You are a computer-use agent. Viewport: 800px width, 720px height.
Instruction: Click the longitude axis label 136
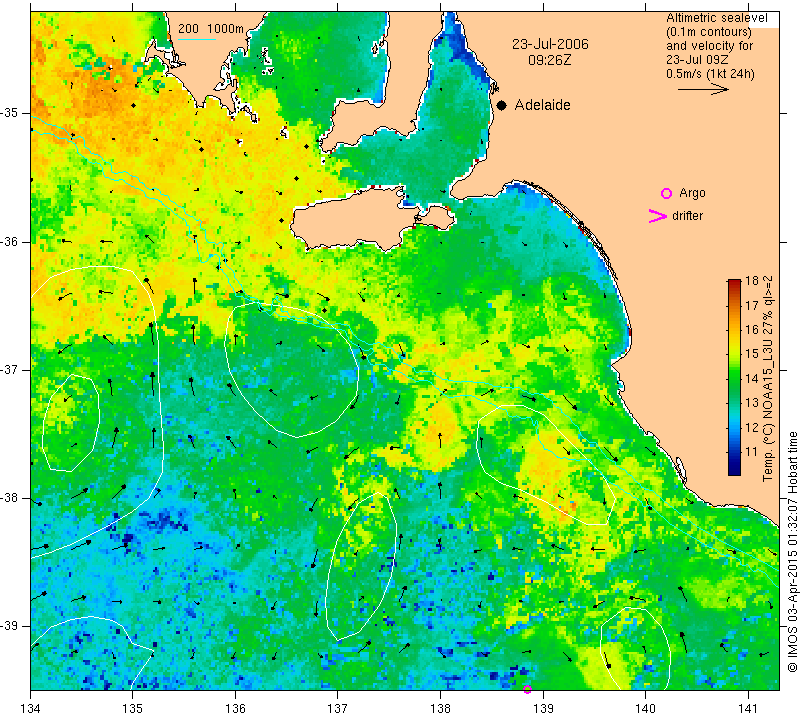pyautogui.click(x=235, y=708)
